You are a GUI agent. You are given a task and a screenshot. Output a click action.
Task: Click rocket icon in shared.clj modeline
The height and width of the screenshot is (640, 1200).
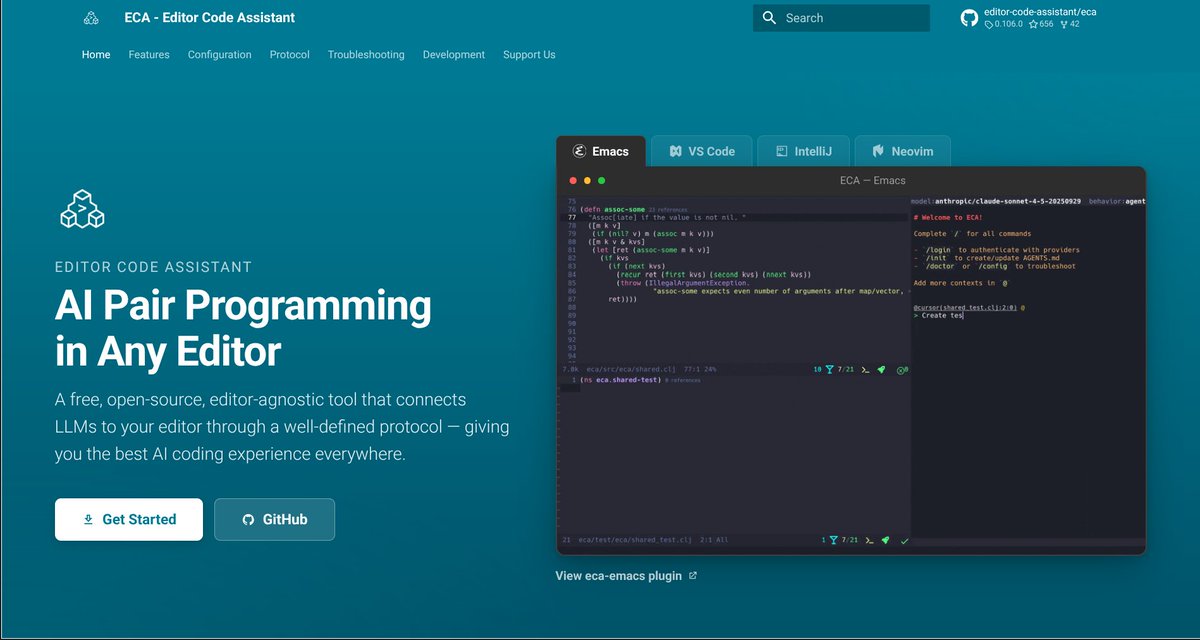point(882,369)
